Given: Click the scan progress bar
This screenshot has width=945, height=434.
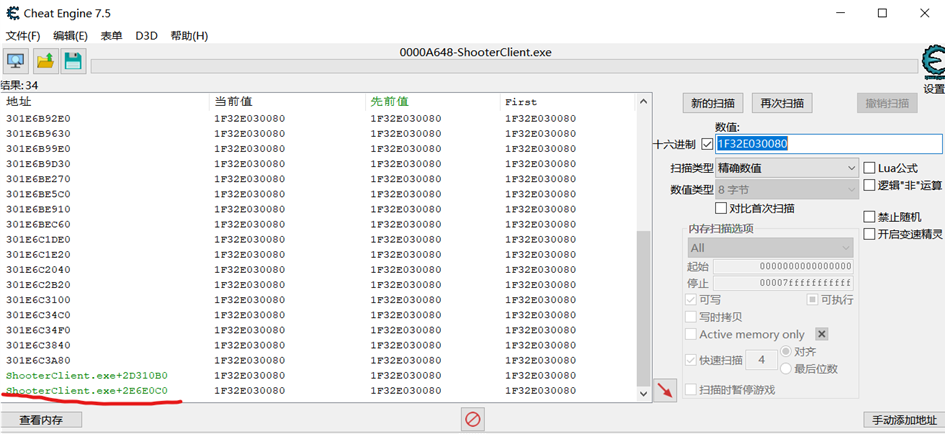Looking at the screenshot, I should [x=506, y=66].
